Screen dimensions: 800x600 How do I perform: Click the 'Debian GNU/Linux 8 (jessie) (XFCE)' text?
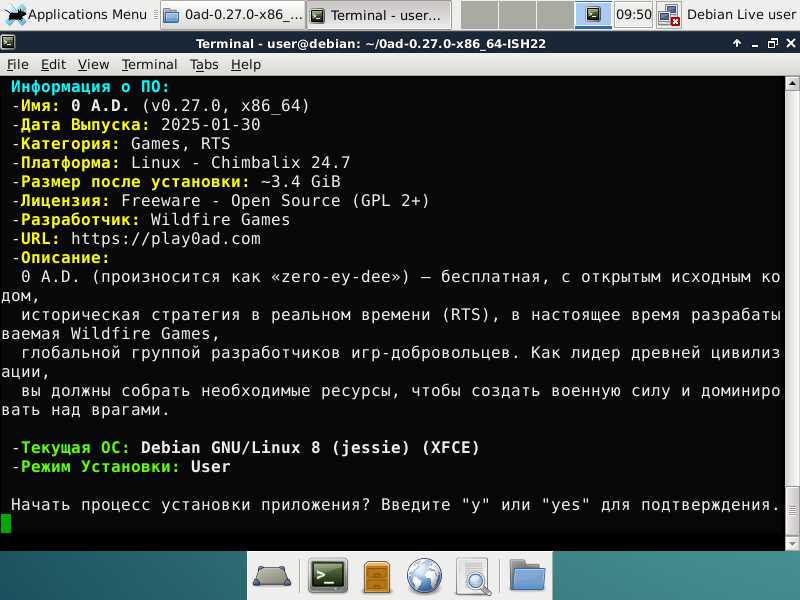[x=310, y=447]
